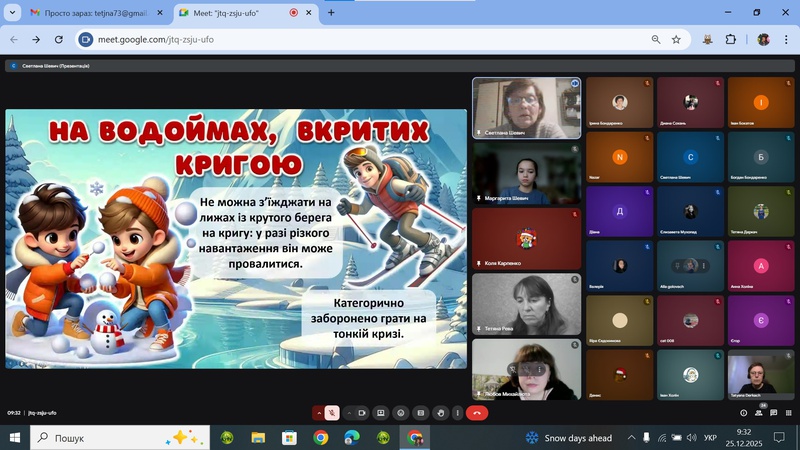Click the share screen icon
The image size is (800, 450).
click(421, 412)
